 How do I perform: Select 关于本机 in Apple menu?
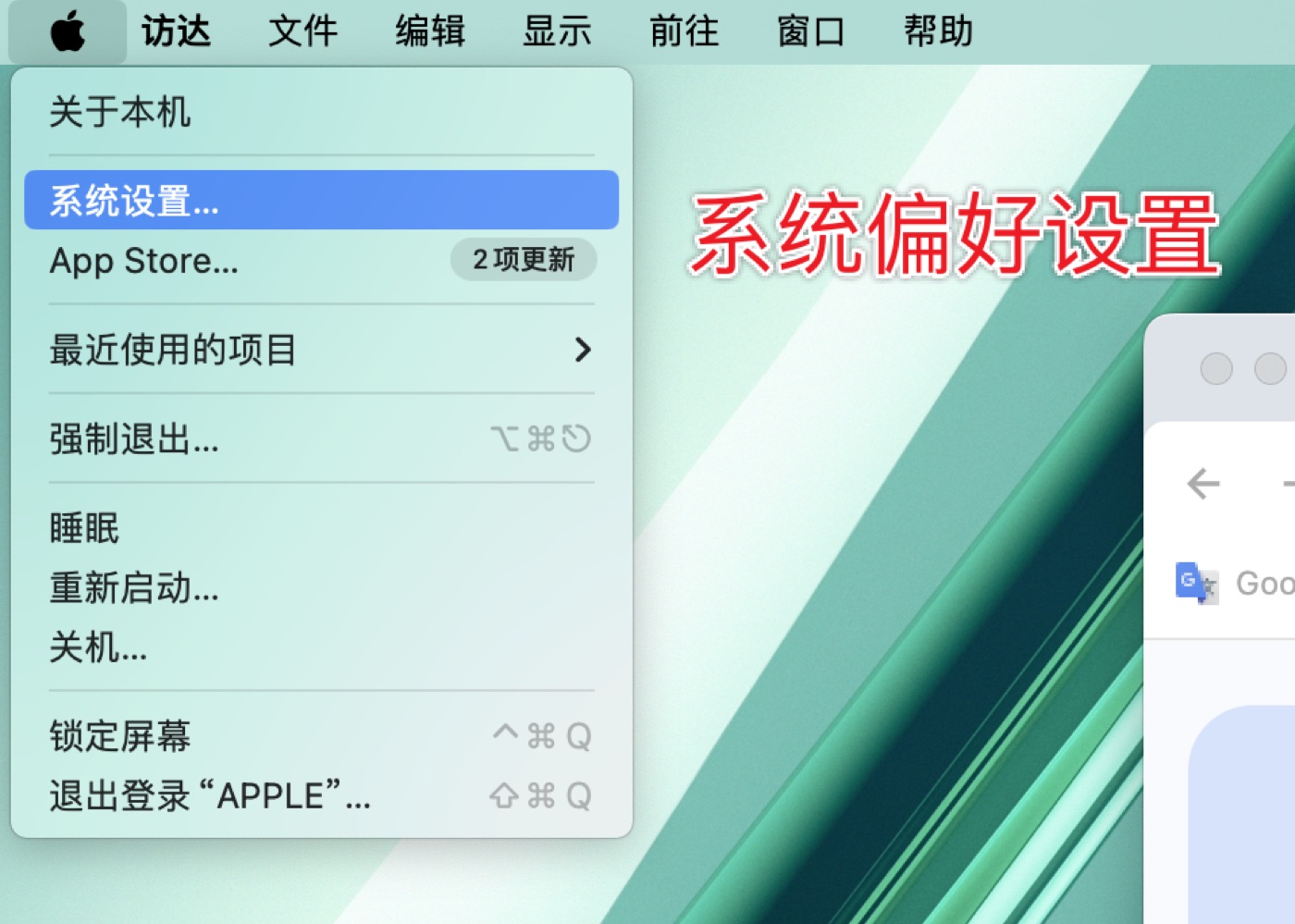coord(321,112)
